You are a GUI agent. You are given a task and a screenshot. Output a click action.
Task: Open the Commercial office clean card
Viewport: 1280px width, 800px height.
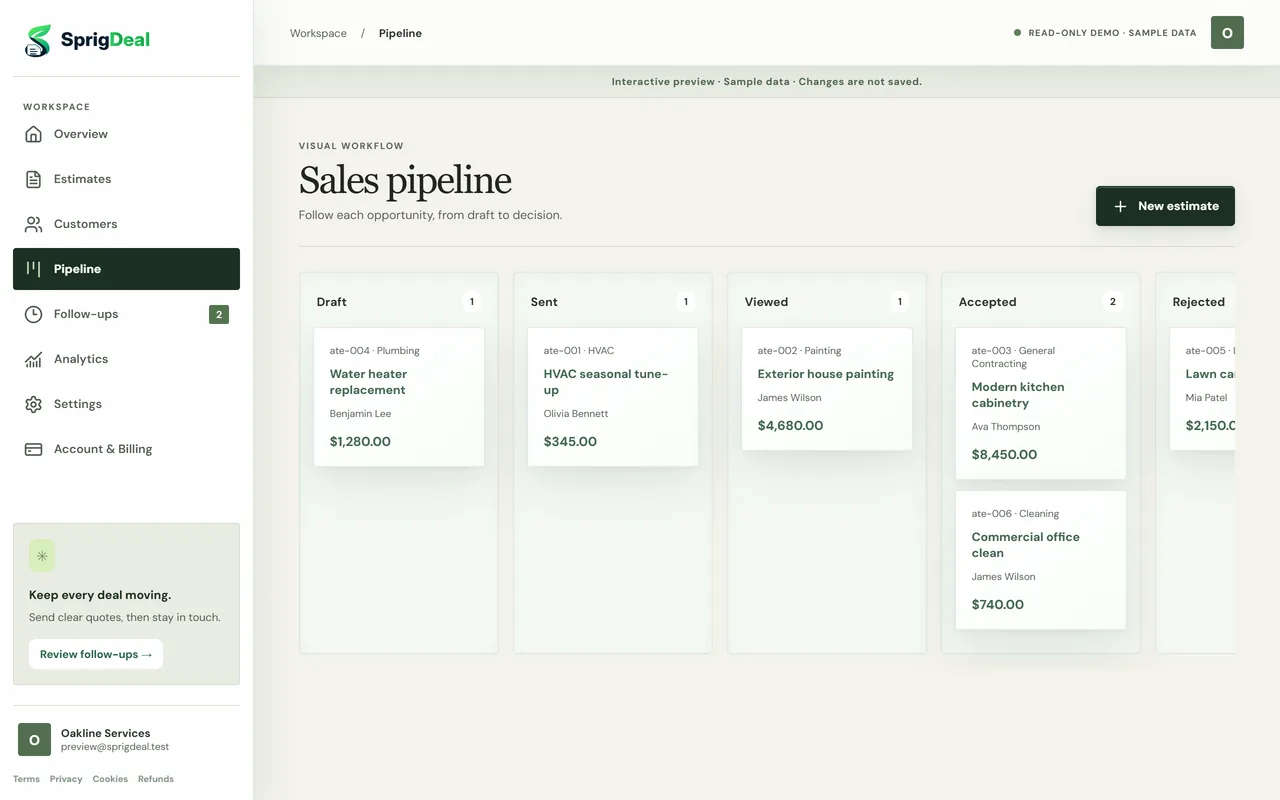click(1041, 560)
